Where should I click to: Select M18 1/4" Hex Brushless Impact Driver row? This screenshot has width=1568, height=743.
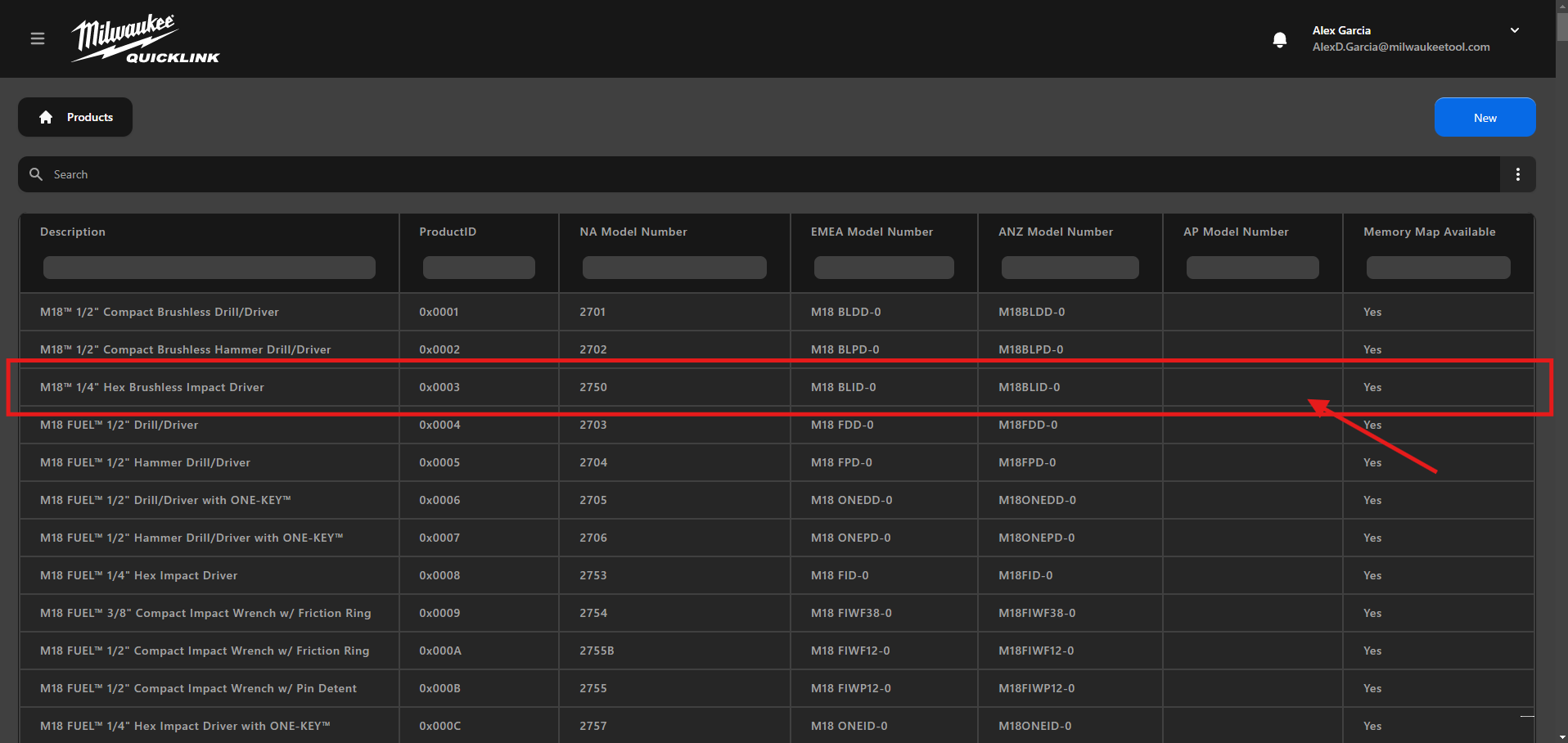(x=777, y=387)
